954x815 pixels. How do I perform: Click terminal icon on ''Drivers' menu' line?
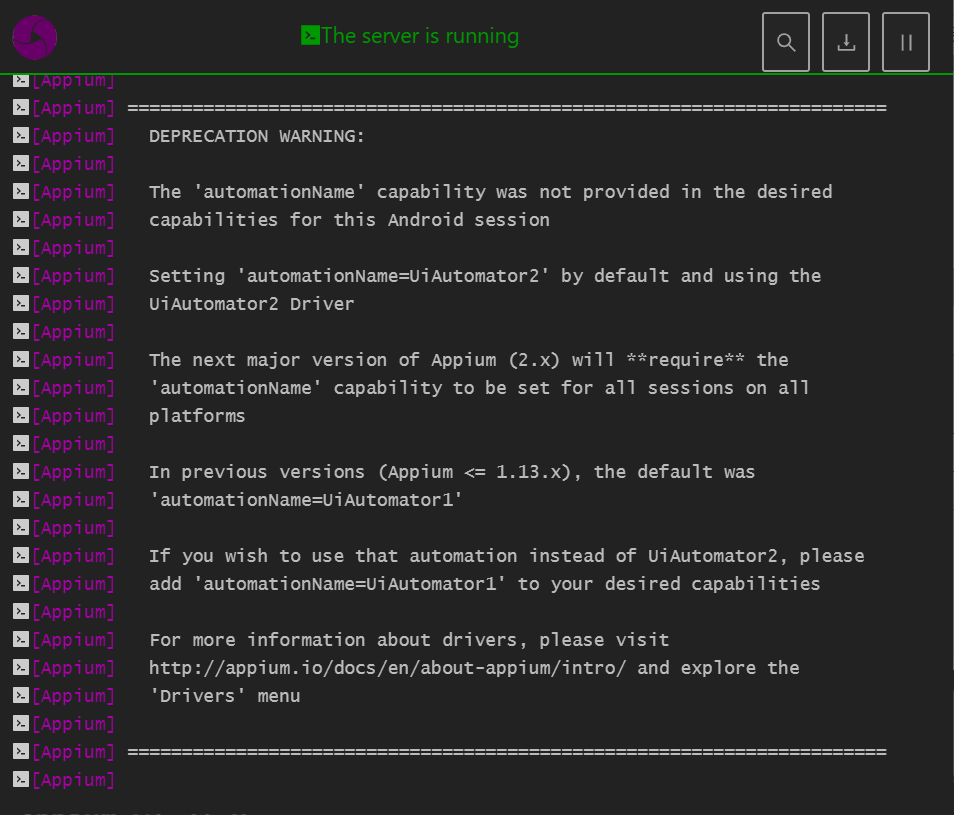pyautogui.click(x=21, y=695)
